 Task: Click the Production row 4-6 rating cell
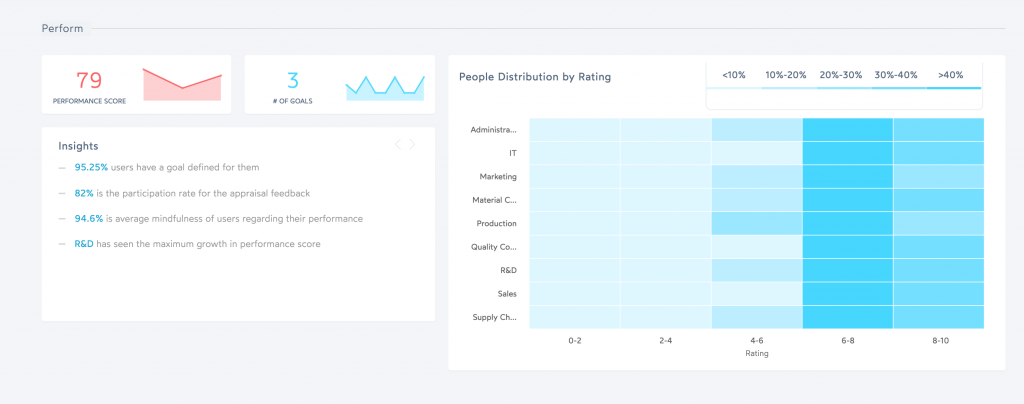757,223
